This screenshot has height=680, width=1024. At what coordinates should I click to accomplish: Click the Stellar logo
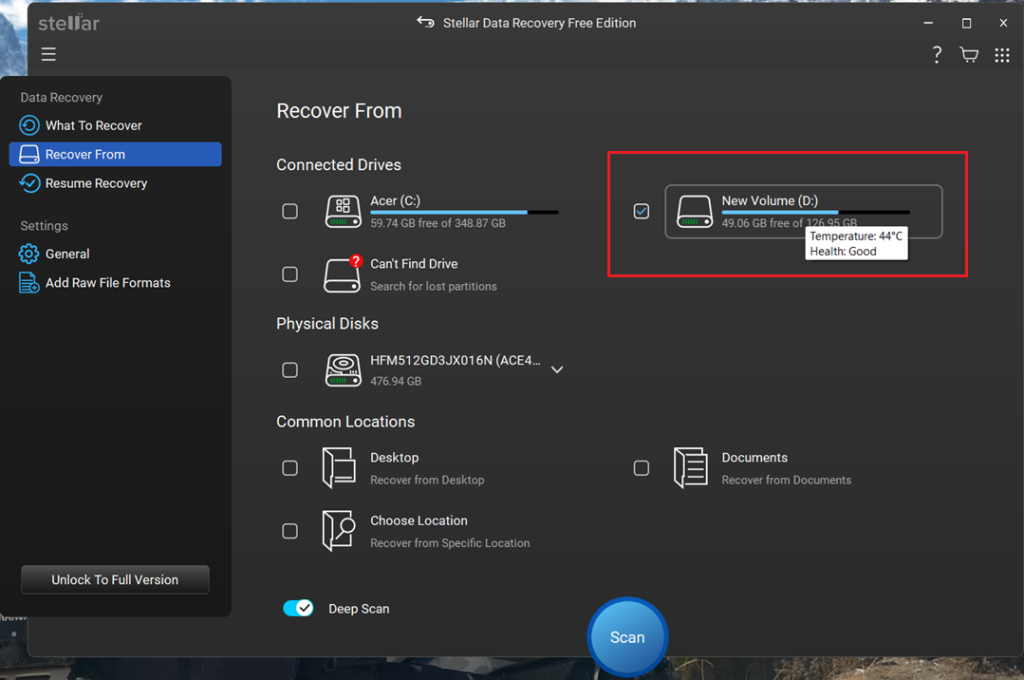click(69, 23)
